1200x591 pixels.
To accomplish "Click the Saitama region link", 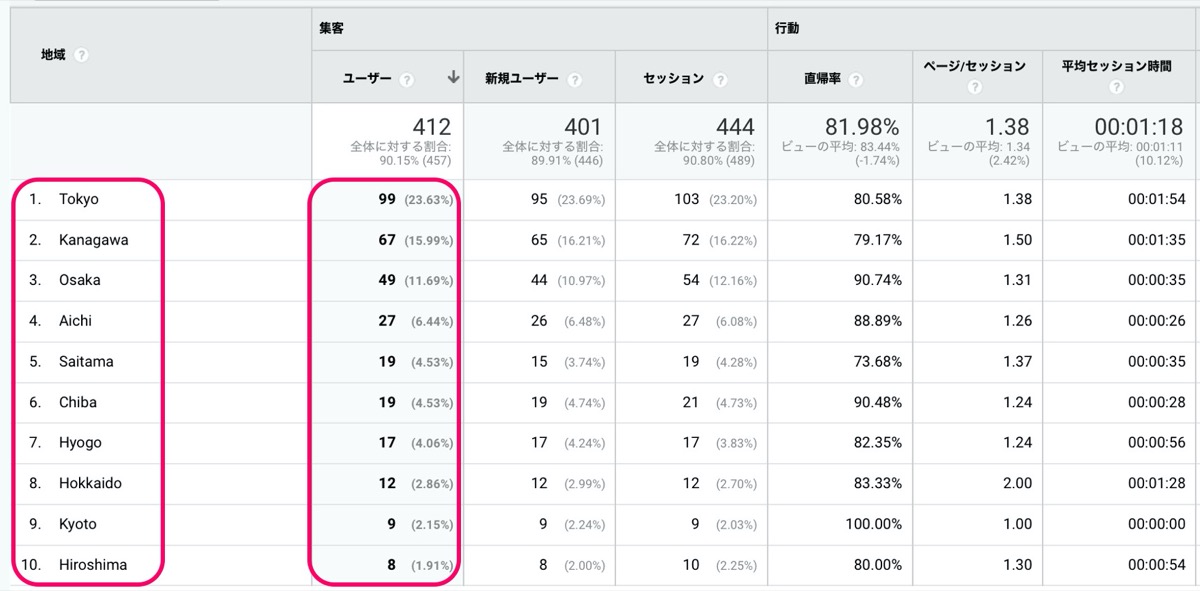I will coord(86,361).
